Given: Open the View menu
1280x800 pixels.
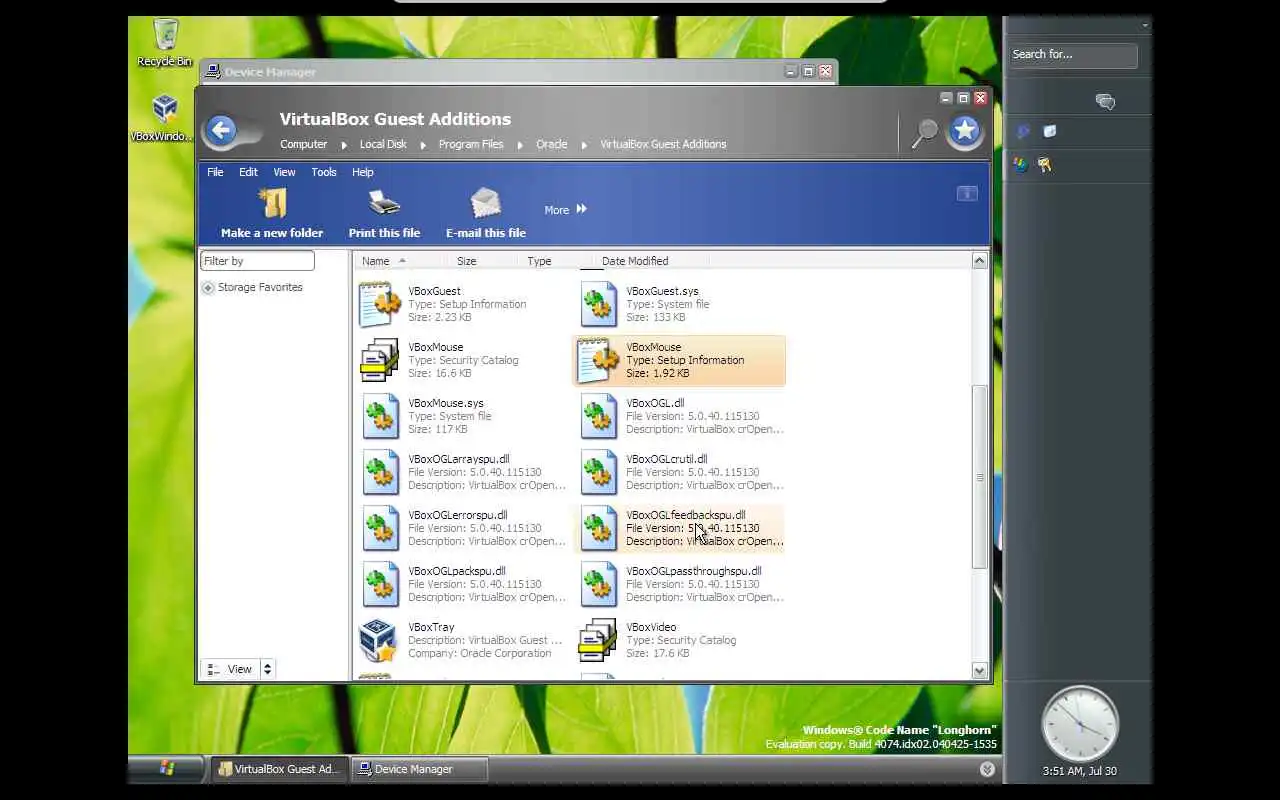Looking at the screenshot, I should click(284, 172).
